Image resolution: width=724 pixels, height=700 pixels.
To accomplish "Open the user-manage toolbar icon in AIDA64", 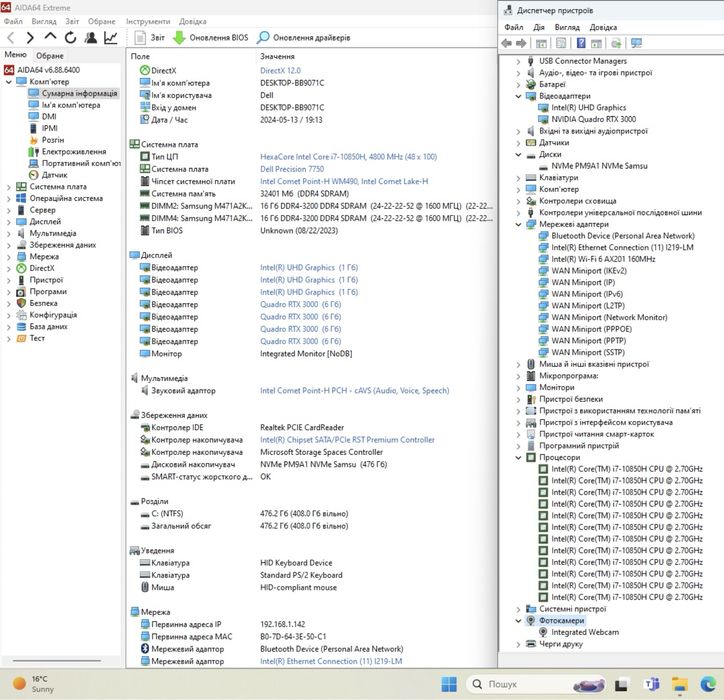I will [x=91, y=37].
